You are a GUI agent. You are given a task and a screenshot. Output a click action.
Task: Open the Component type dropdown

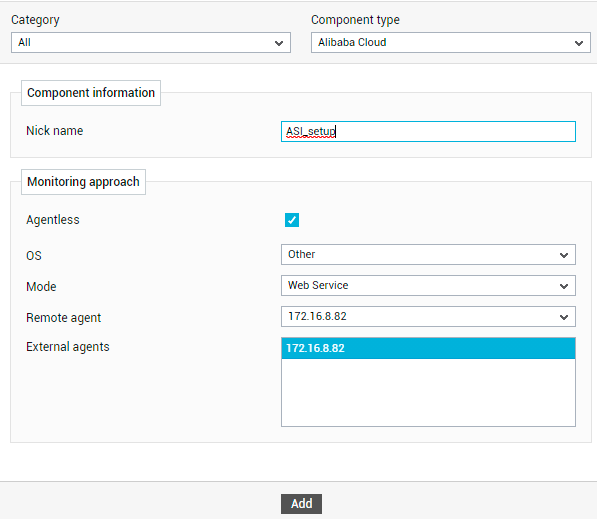(x=451, y=42)
